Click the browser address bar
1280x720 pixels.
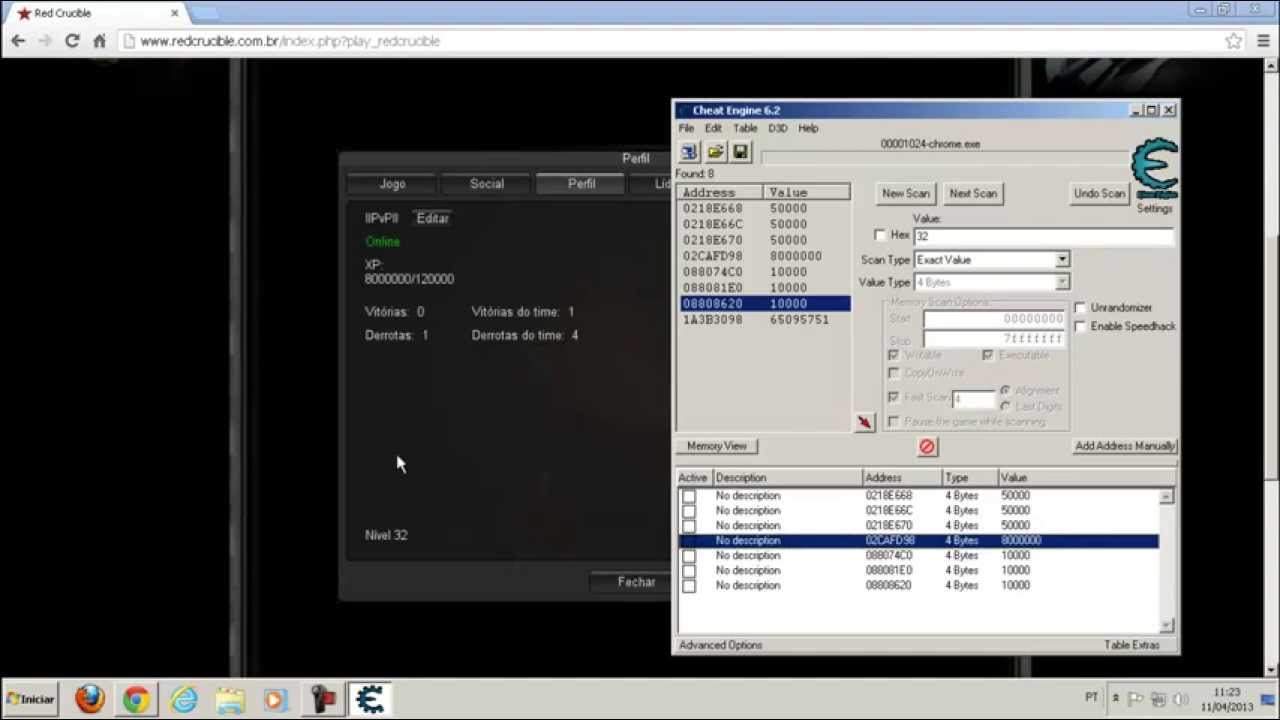pos(670,41)
